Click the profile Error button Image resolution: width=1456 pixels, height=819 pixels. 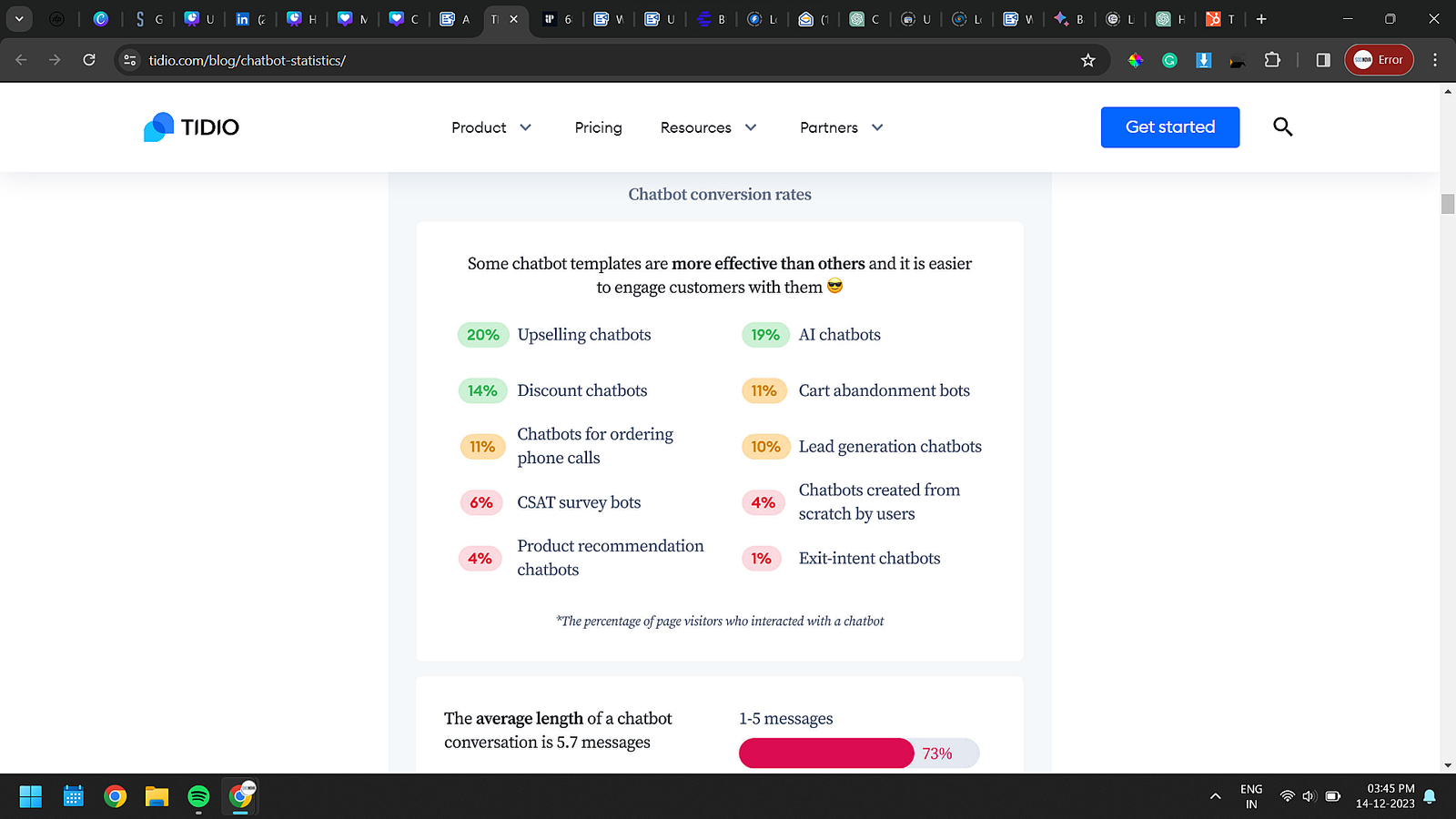click(1379, 60)
